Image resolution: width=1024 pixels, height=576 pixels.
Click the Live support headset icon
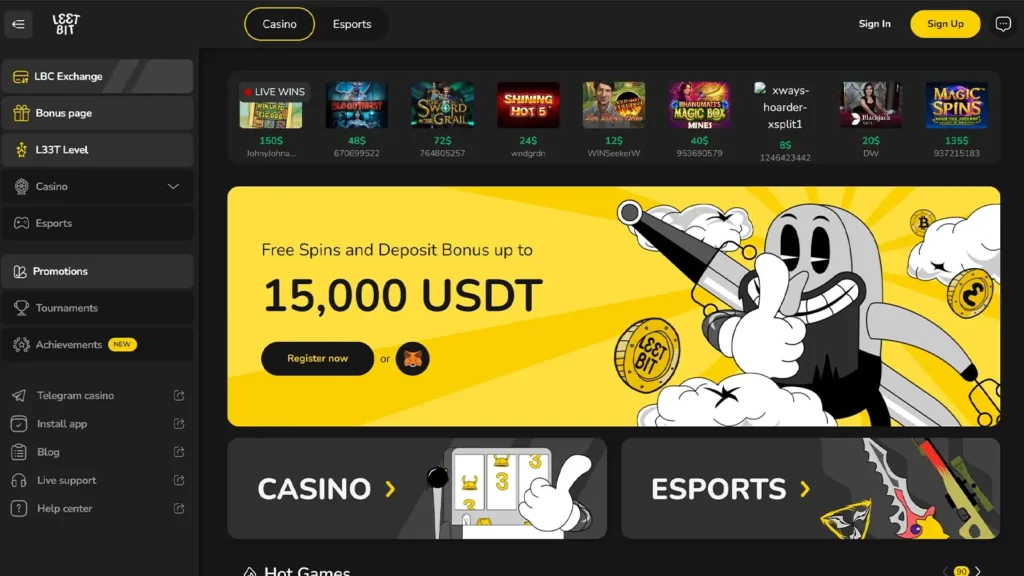point(19,480)
